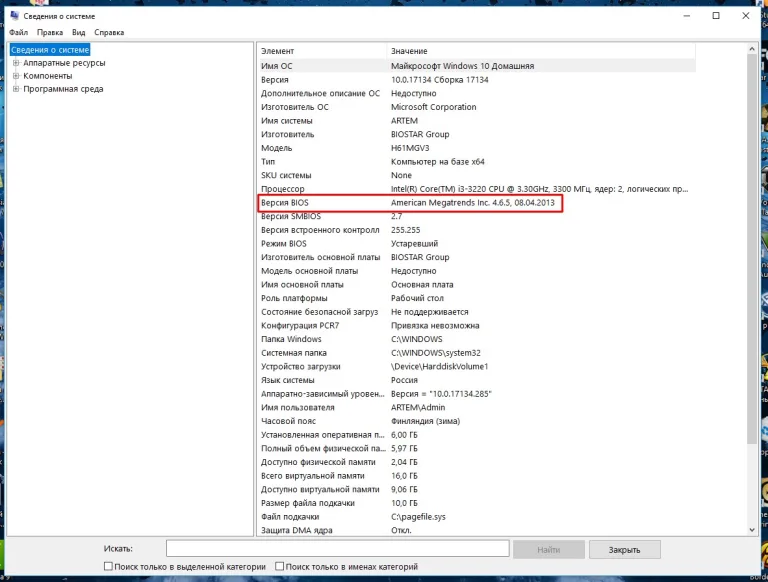Select Часовой пояс row
This screenshot has width=768, height=582.
pos(476,421)
